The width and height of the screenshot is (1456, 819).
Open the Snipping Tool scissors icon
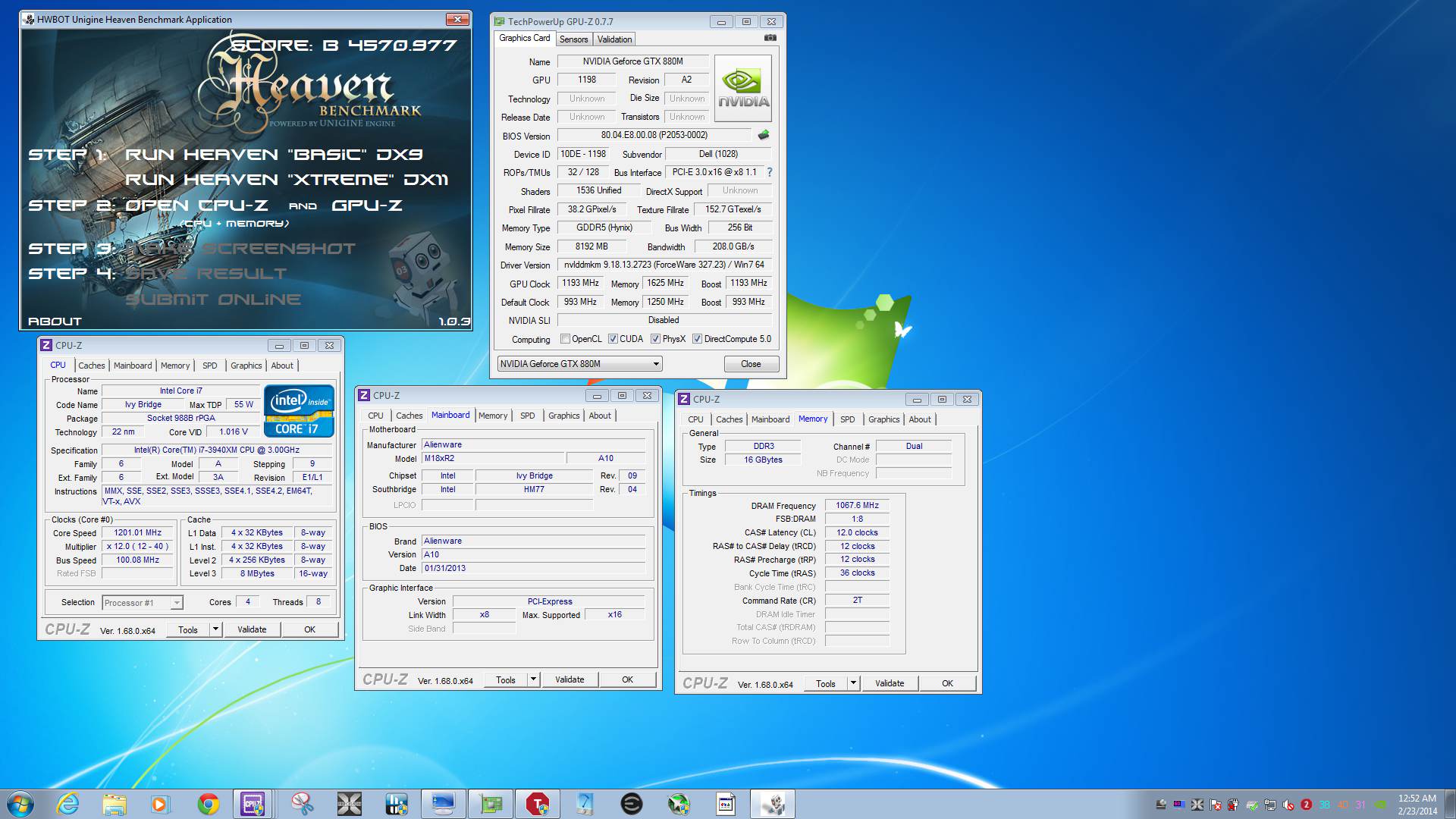click(302, 804)
